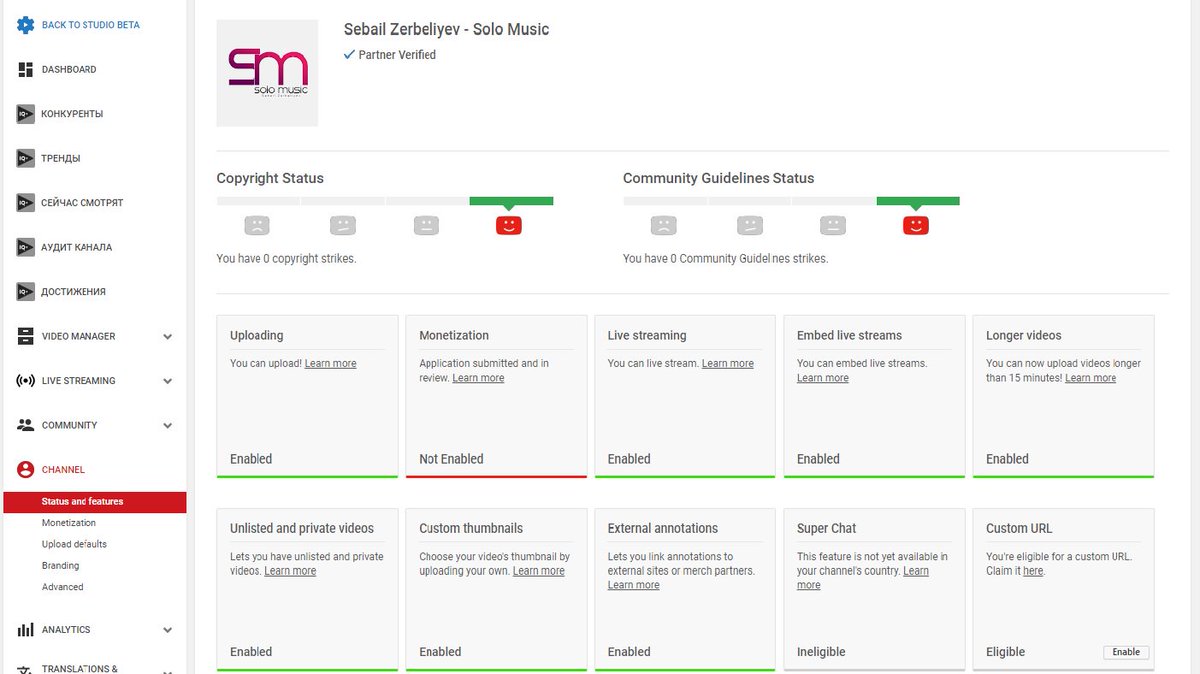The image size is (1200, 674).
Task: Click the Analytics bar chart icon
Action: (25, 630)
